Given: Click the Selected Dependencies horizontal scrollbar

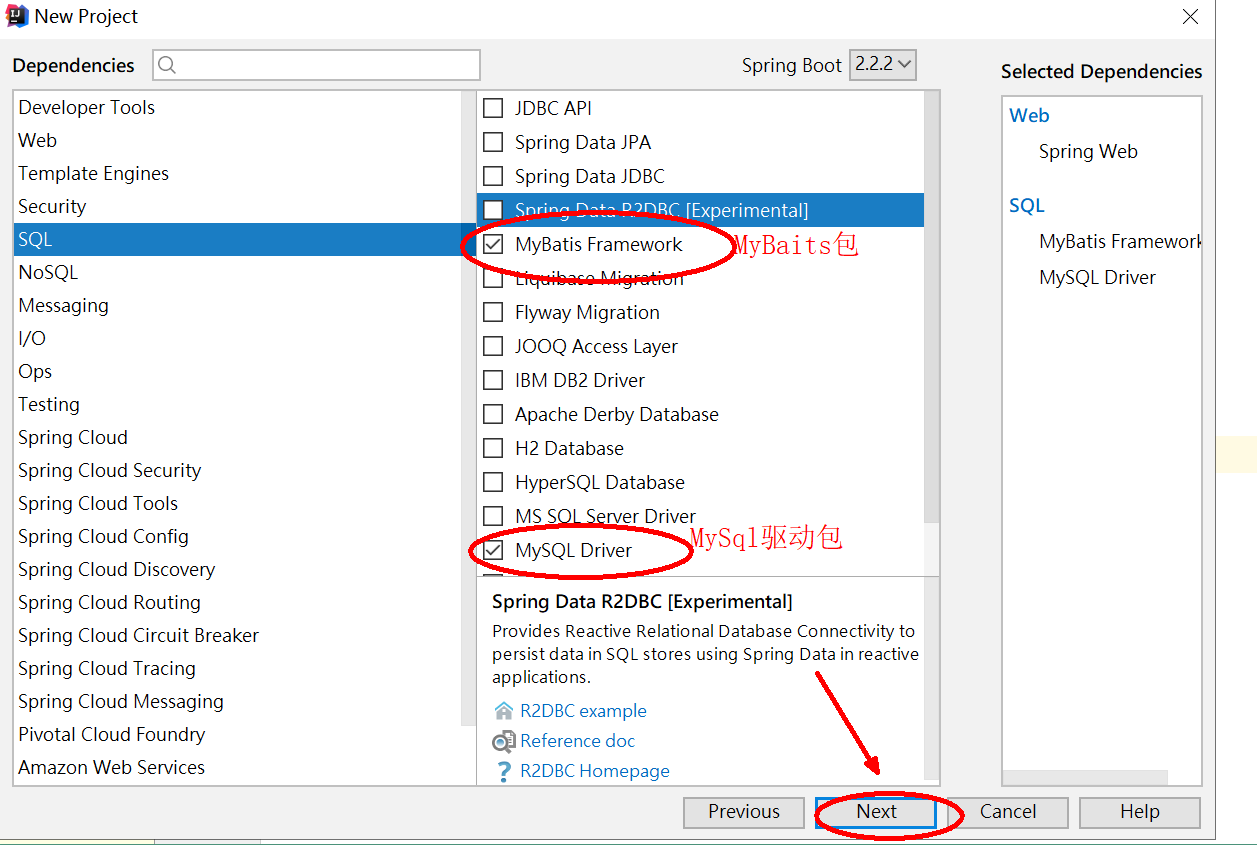Looking at the screenshot, I should 1085,777.
